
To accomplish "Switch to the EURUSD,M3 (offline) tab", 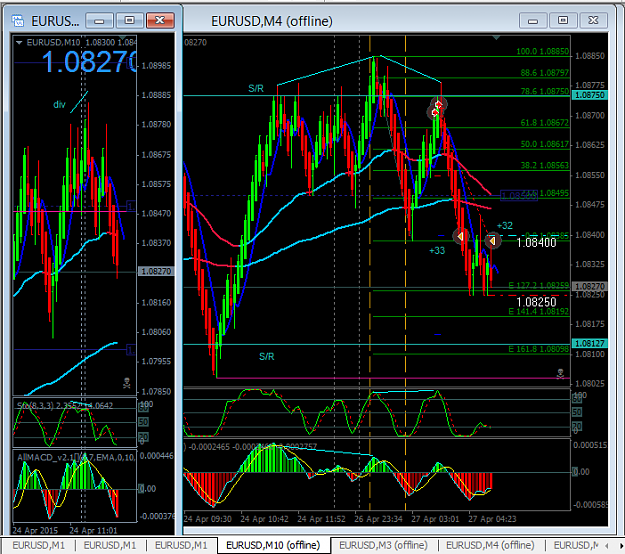I will click(x=383, y=545).
